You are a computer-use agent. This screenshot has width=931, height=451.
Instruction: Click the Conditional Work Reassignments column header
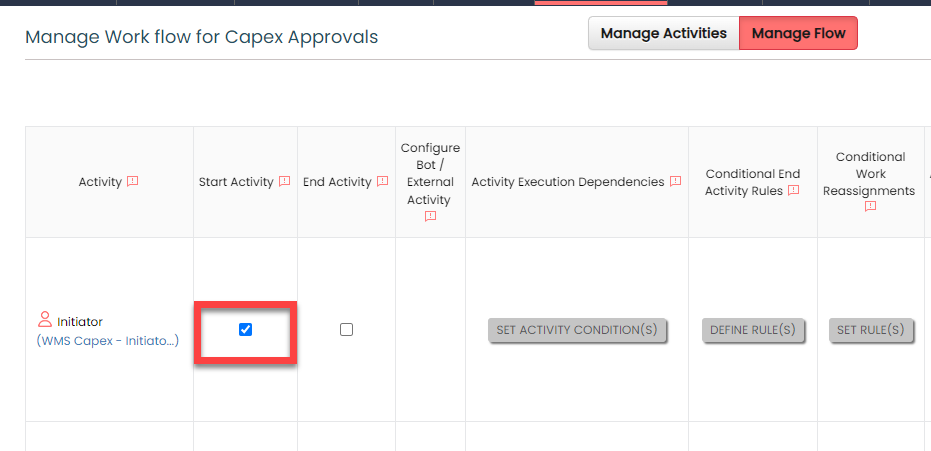click(870, 173)
